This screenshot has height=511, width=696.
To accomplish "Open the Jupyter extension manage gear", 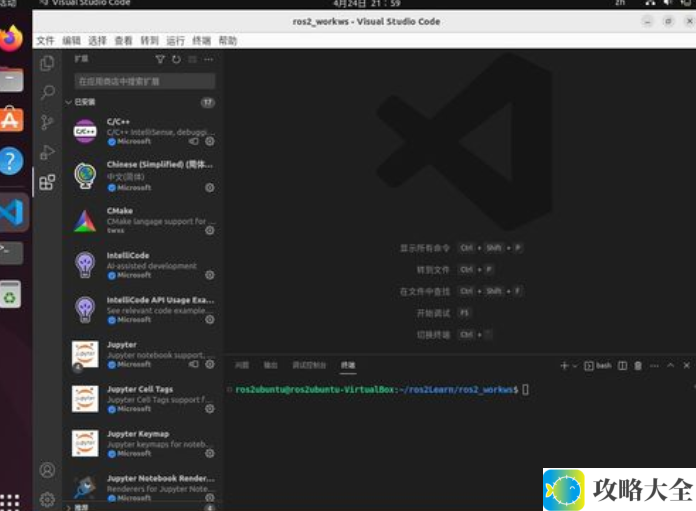I will coord(210,364).
